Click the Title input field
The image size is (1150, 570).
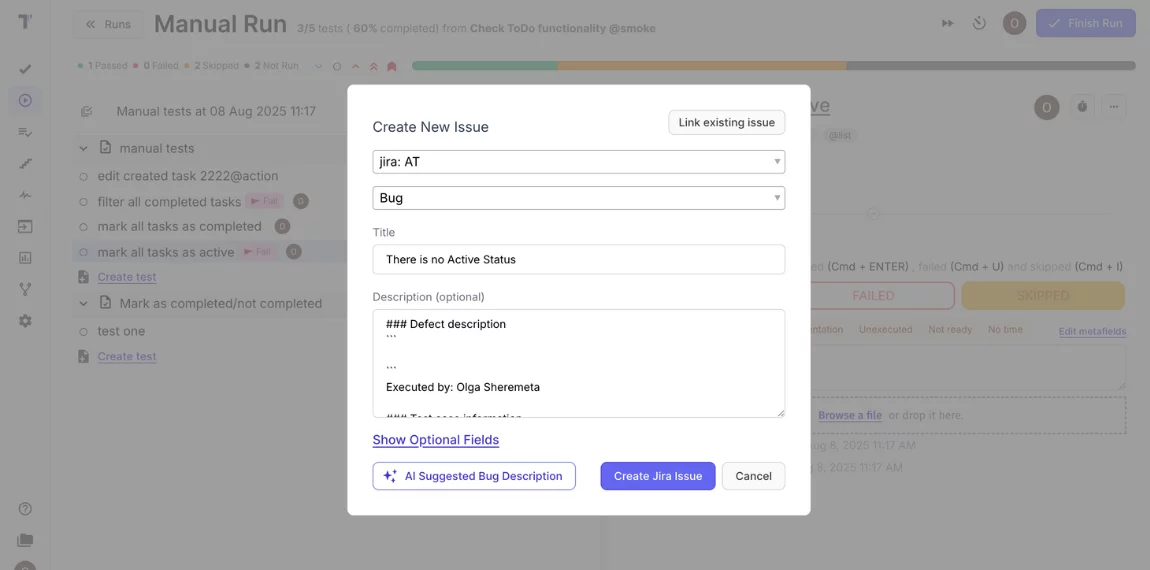[x=579, y=260]
